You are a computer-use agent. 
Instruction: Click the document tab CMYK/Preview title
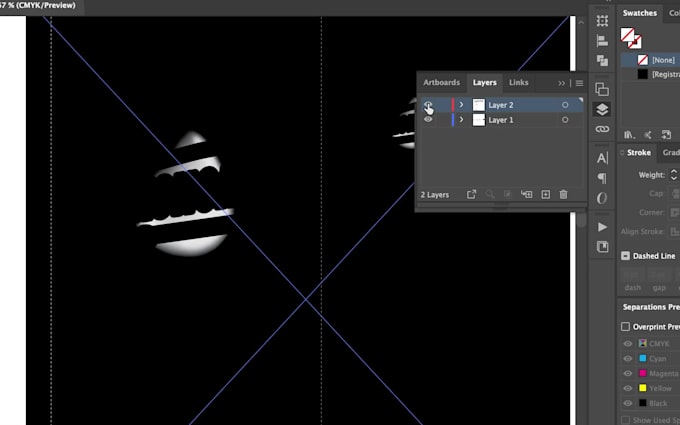pyautogui.click(x=38, y=6)
